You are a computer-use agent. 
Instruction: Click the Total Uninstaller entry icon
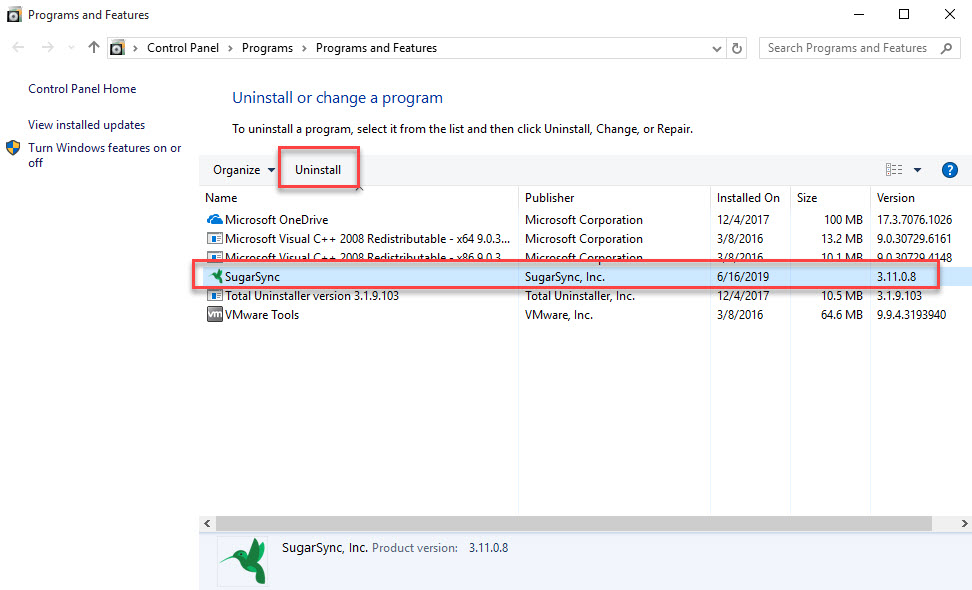214,296
